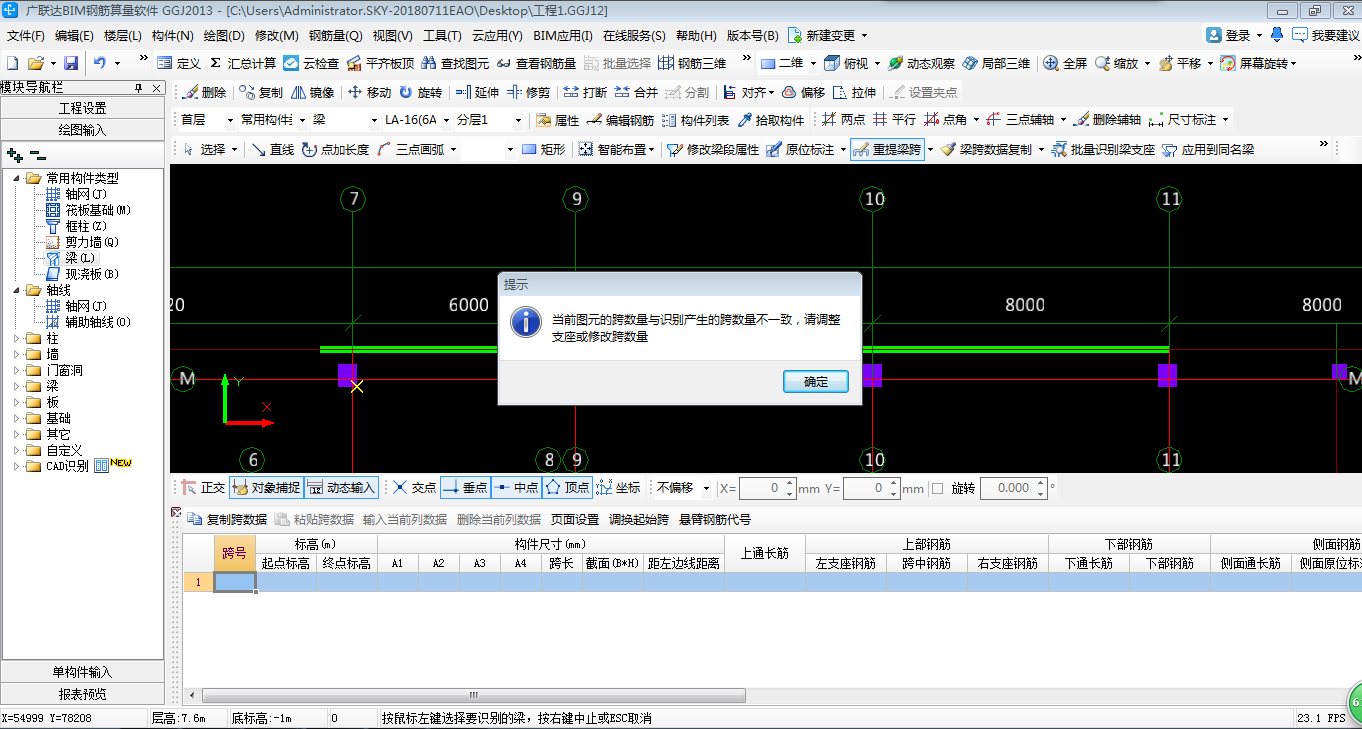Select the 修剪 trim tool

coord(528,92)
